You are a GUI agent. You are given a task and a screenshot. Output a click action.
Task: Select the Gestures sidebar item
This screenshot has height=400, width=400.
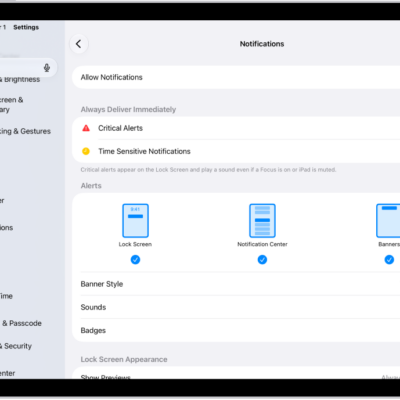pos(25,131)
